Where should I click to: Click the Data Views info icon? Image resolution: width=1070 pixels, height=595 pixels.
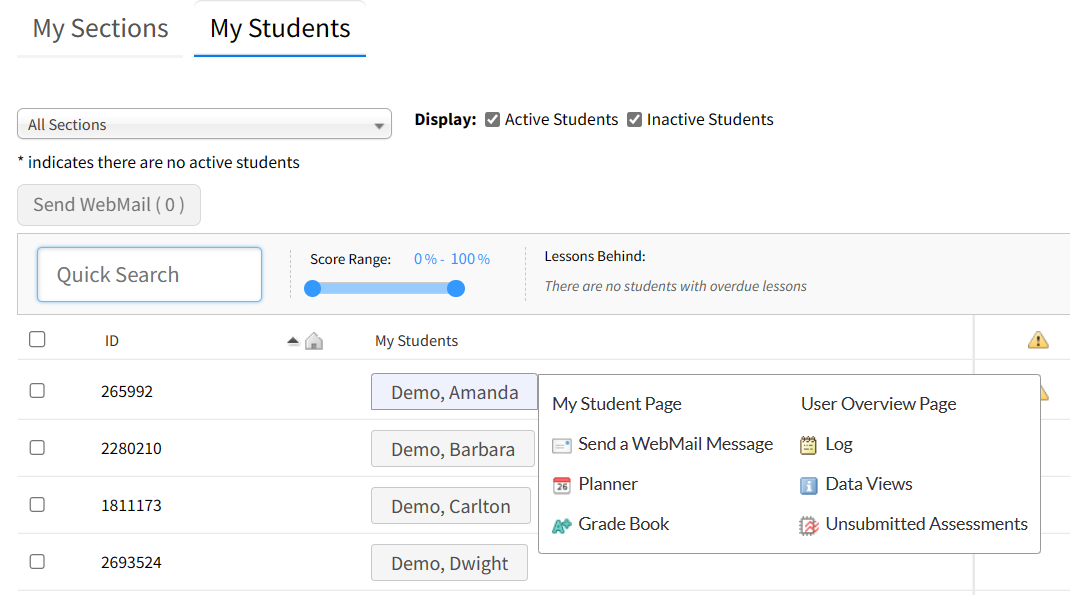[x=809, y=485]
